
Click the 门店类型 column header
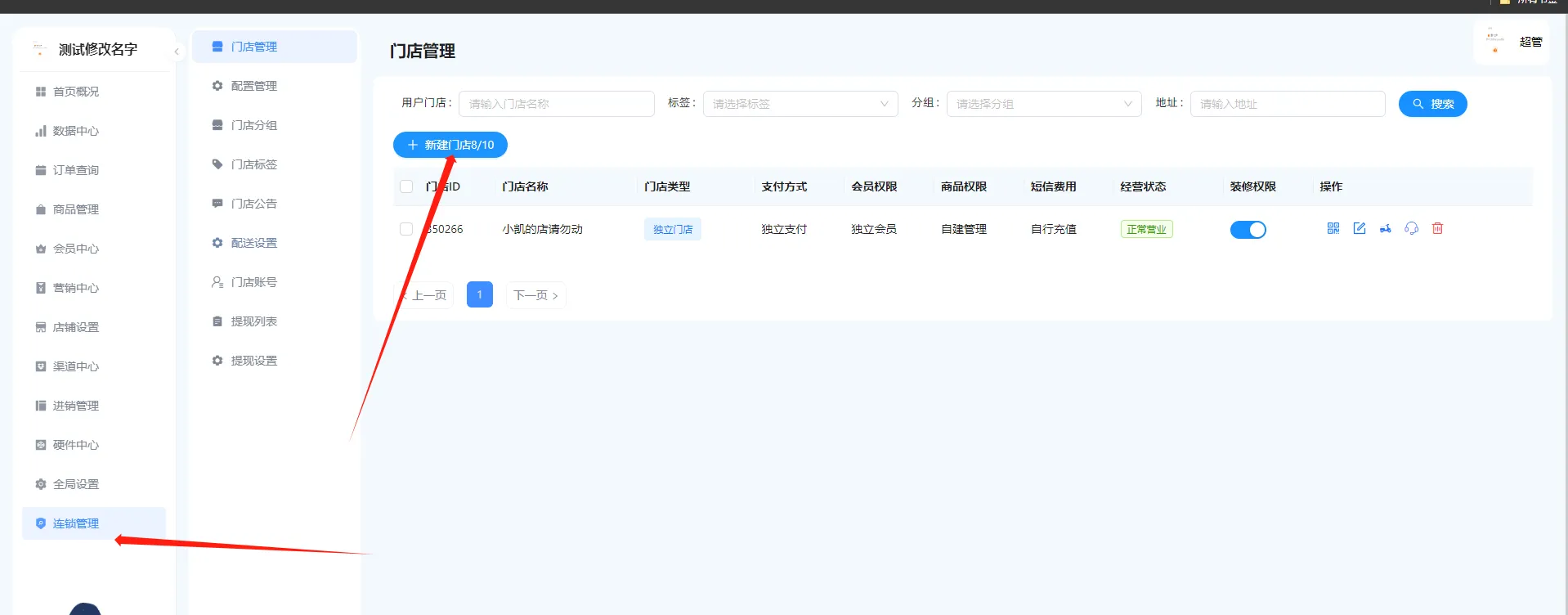[667, 186]
